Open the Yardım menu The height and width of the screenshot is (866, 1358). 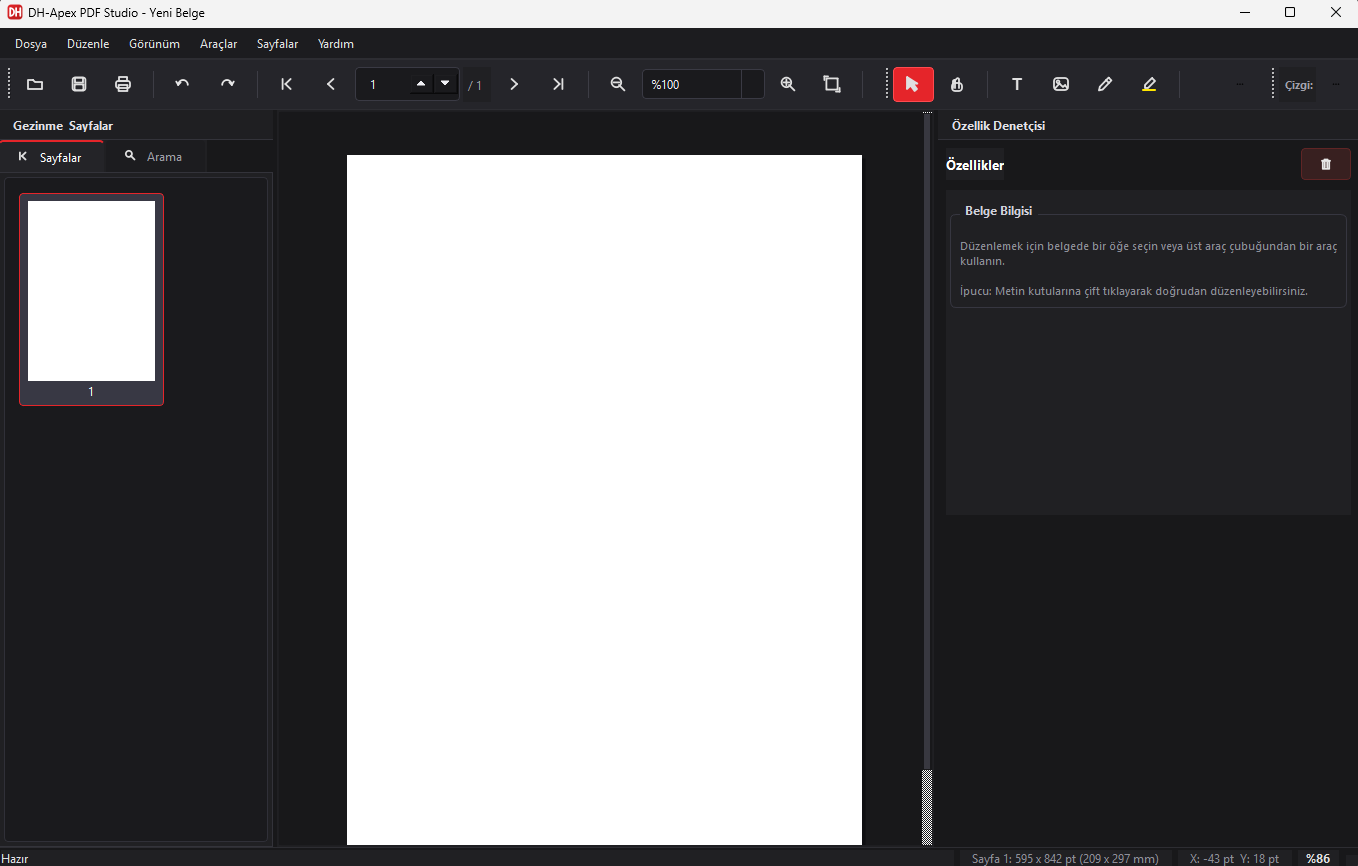tap(336, 44)
